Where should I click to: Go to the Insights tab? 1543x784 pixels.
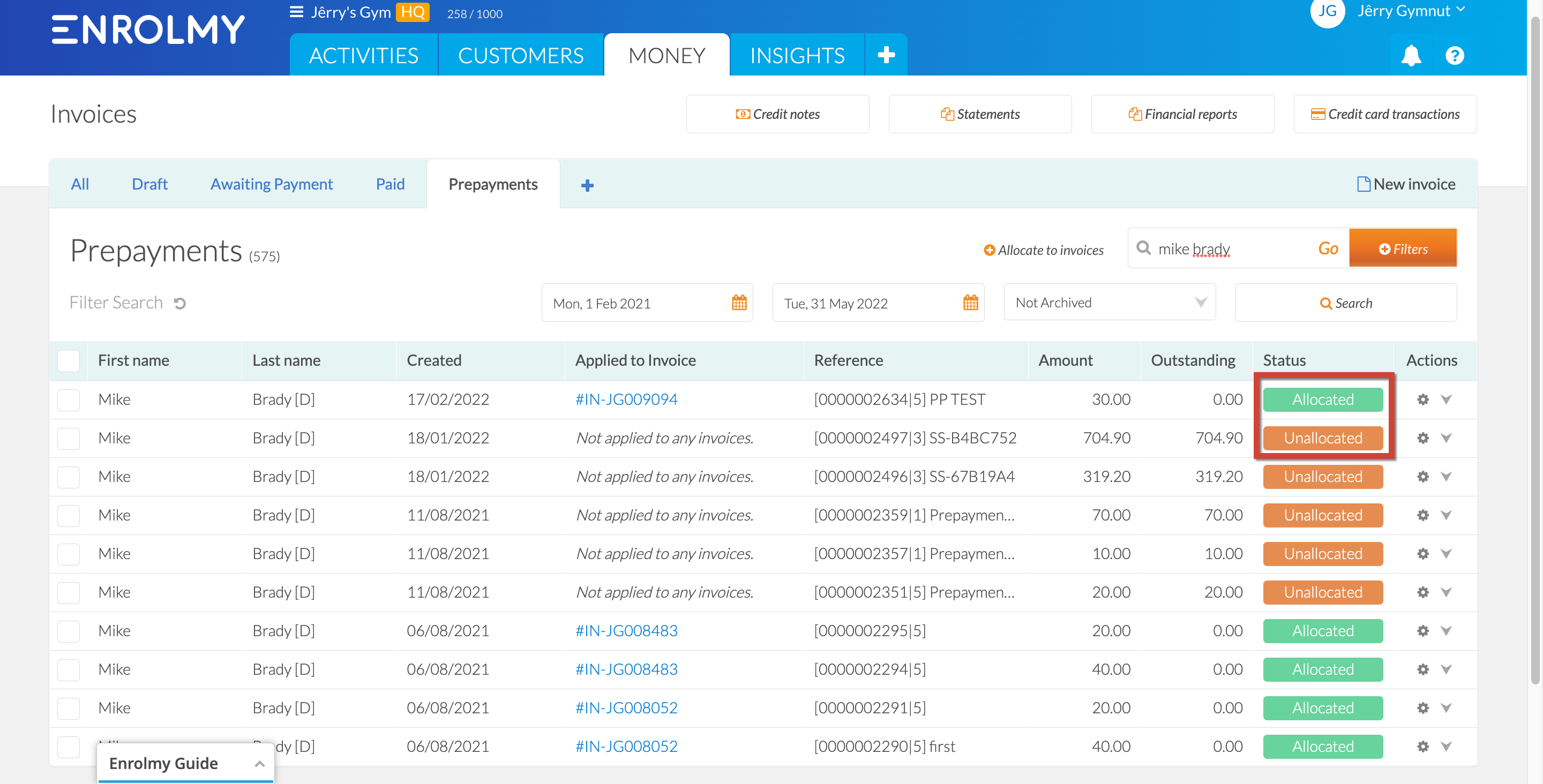click(x=797, y=55)
